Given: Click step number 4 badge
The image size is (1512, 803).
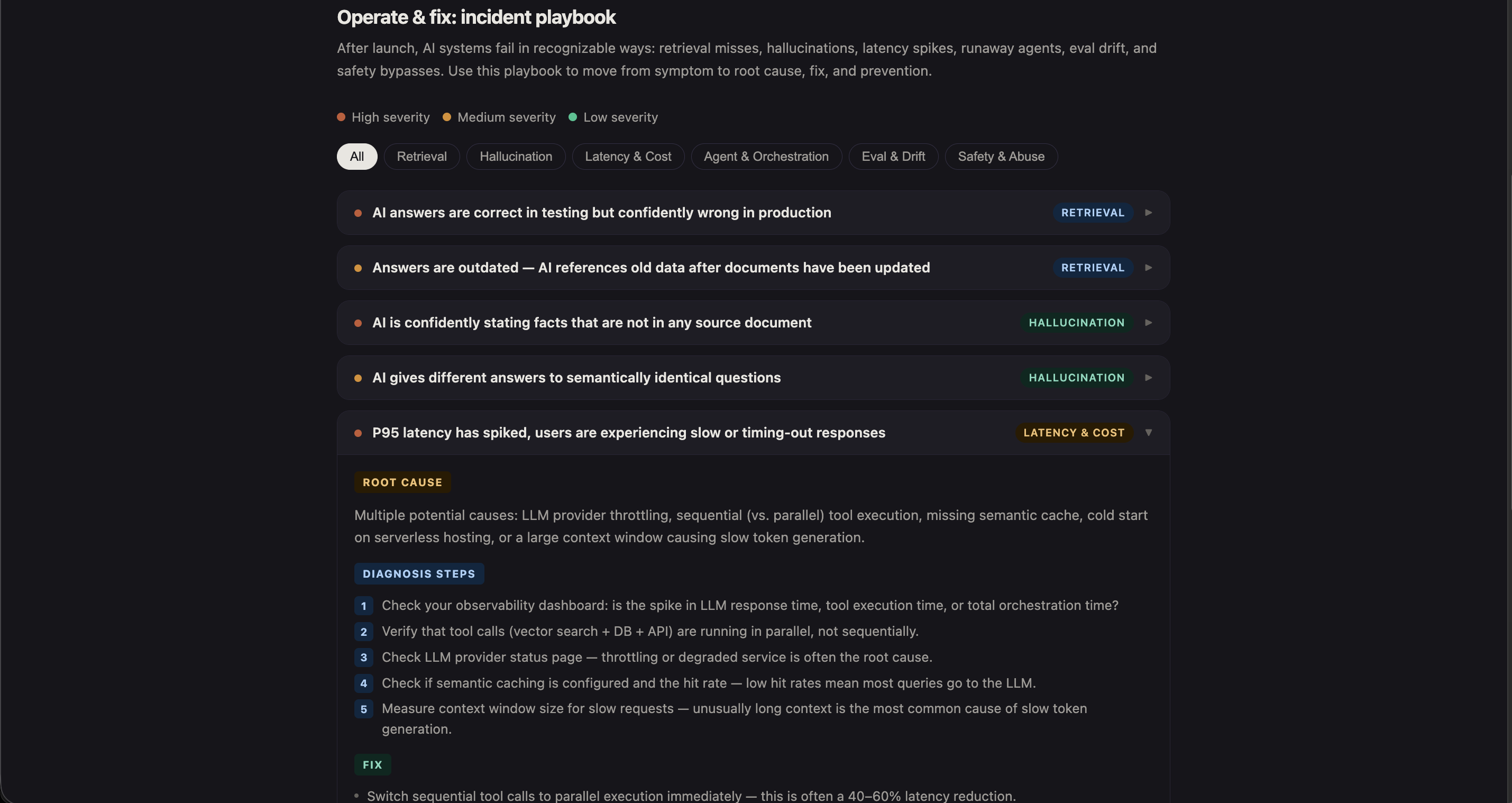Looking at the screenshot, I should click(364, 683).
